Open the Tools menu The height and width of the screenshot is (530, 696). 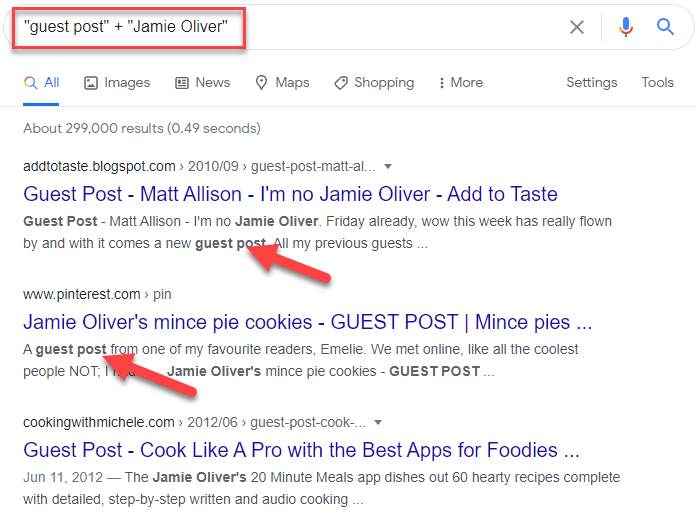(657, 83)
